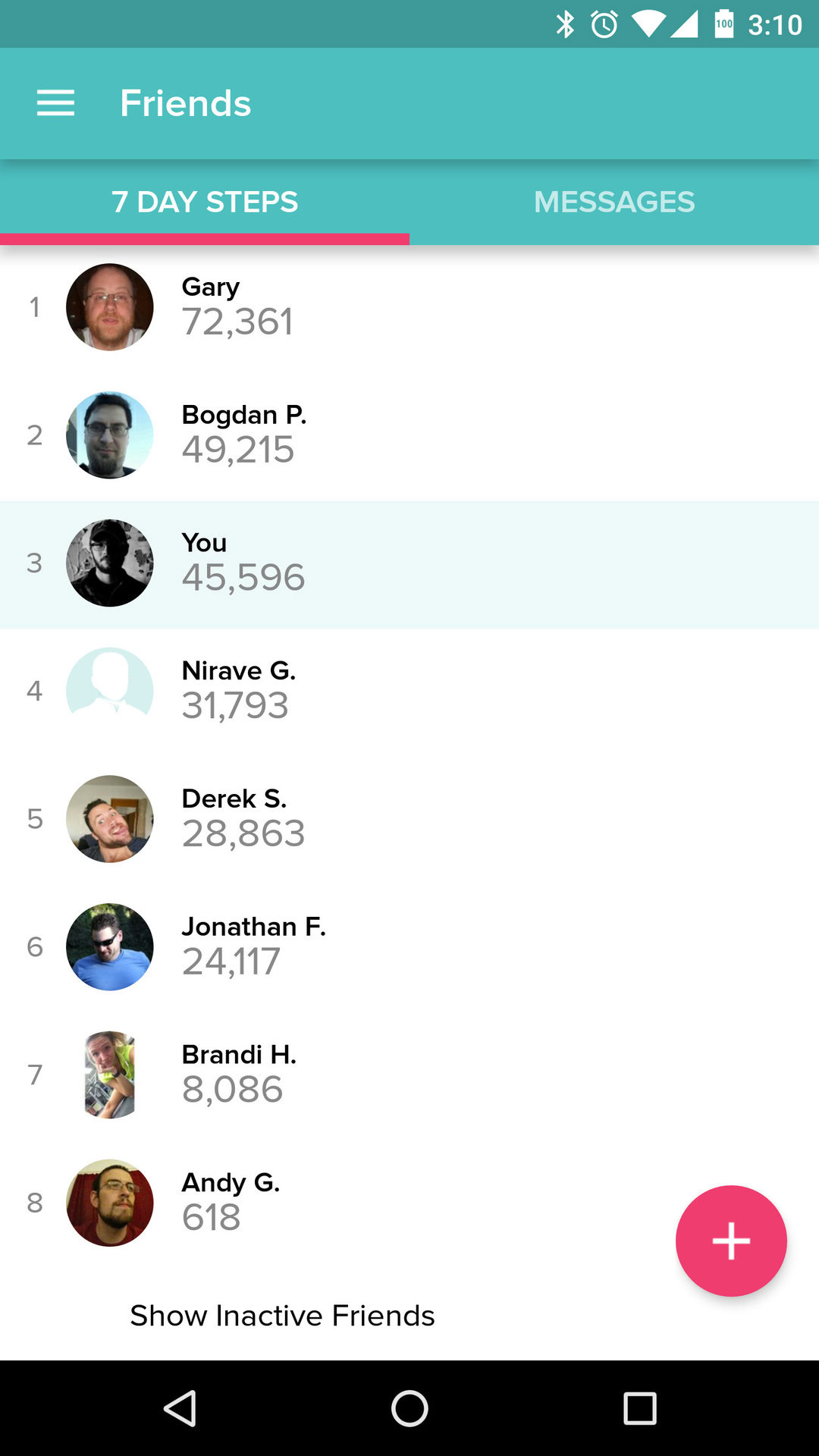Tap the Android back button
819x1456 pixels.
tap(180, 1409)
